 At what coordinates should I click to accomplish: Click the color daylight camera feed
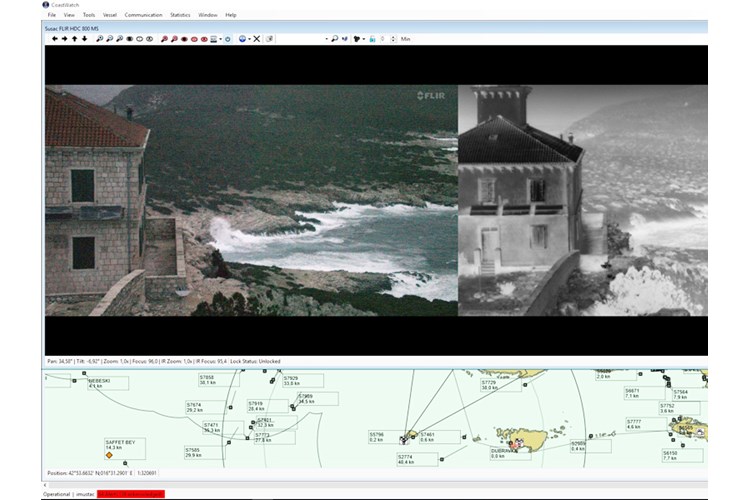point(252,200)
